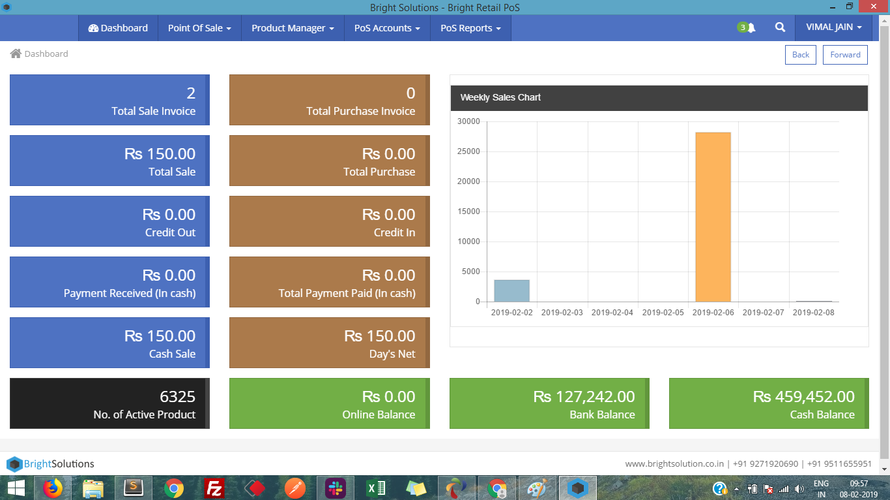Show hidden system tray icons
The width and height of the screenshot is (890, 500).
pyautogui.click(x=737, y=489)
